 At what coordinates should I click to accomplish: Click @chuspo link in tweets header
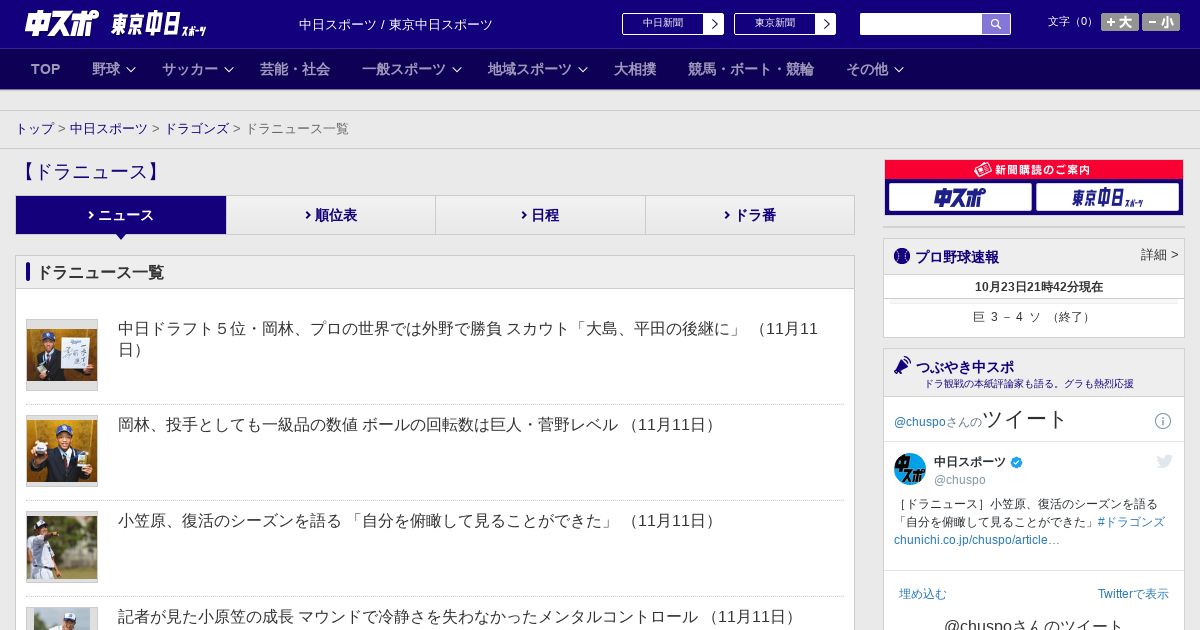point(919,422)
